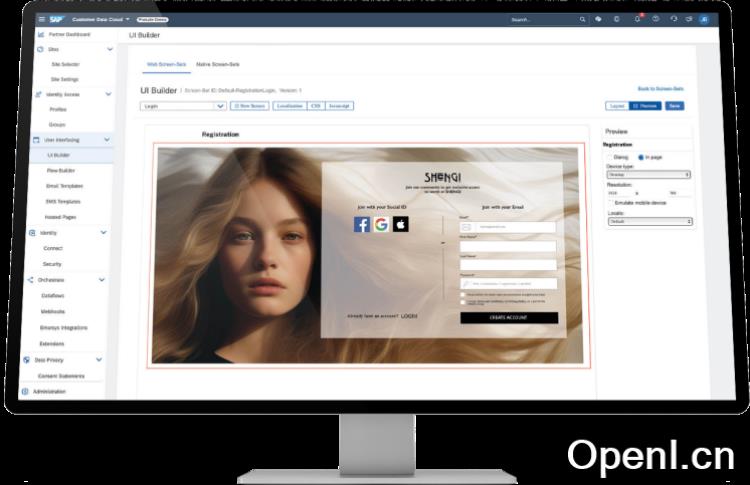Viewport: 750px width, 485px height.
Task: Tick the first consent checkbox in form
Action: pos(463,295)
